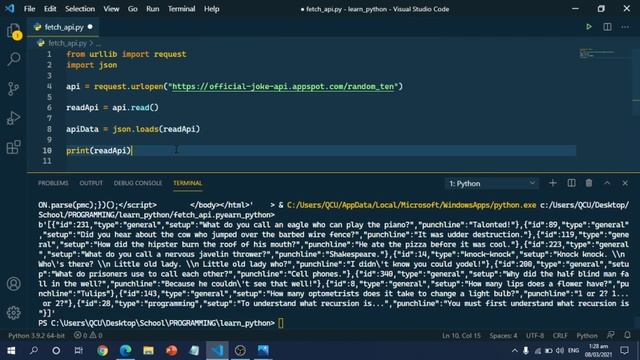The width and height of the screenshot is (640, 360).
Task: Click 'Ln 10, Col 15' in status bar
Action: point(461,336)
